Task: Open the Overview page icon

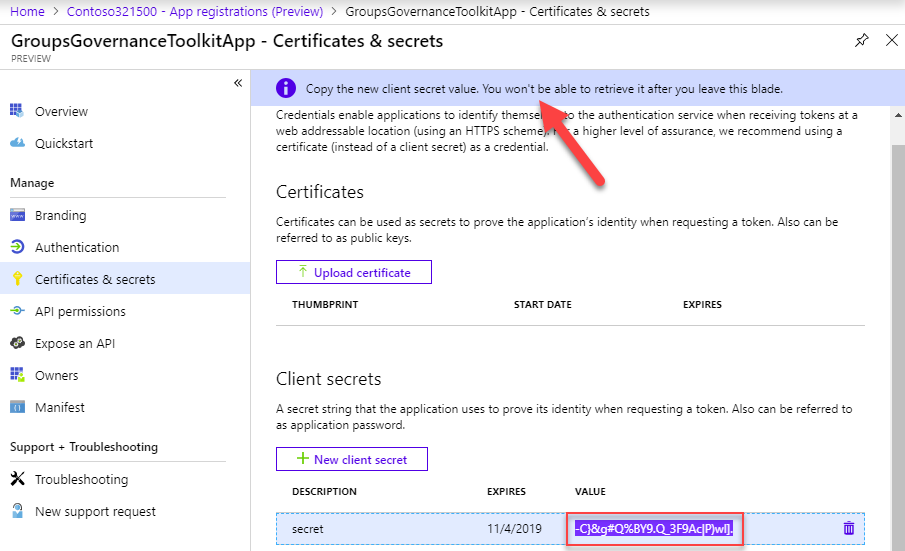Action: [x=17, y=111]
